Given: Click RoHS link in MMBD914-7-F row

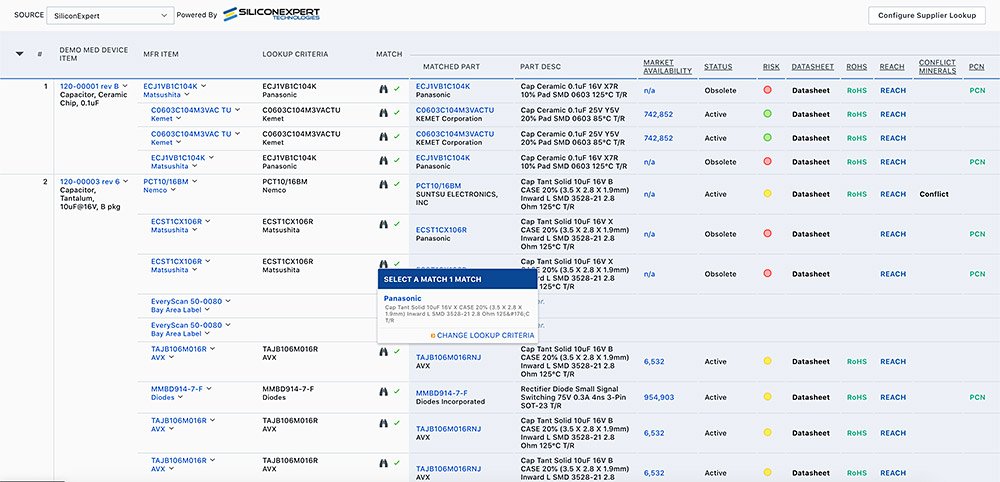Looking at the screenshot, I should pos(857,397).
